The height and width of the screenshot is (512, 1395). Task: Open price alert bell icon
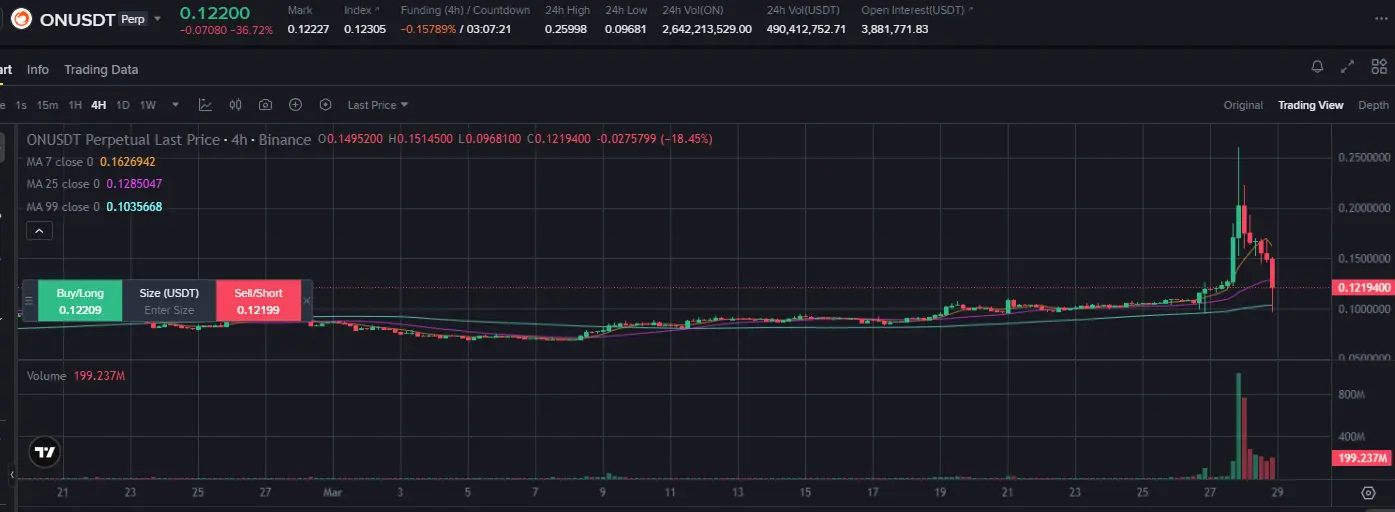(x=1318, y=67)
